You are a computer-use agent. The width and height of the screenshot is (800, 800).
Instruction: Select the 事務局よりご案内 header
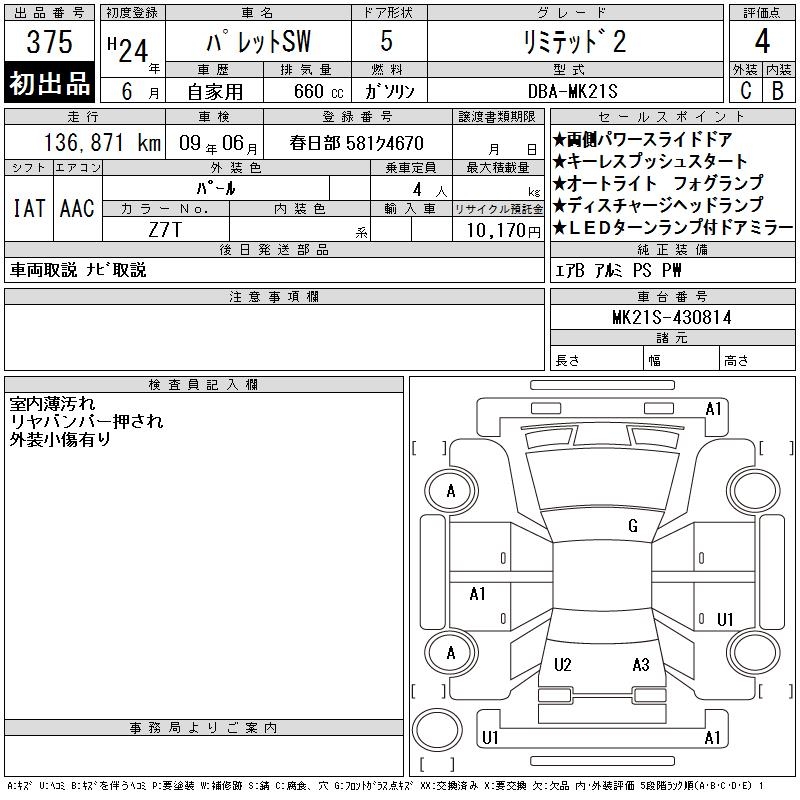click(204, 728)
